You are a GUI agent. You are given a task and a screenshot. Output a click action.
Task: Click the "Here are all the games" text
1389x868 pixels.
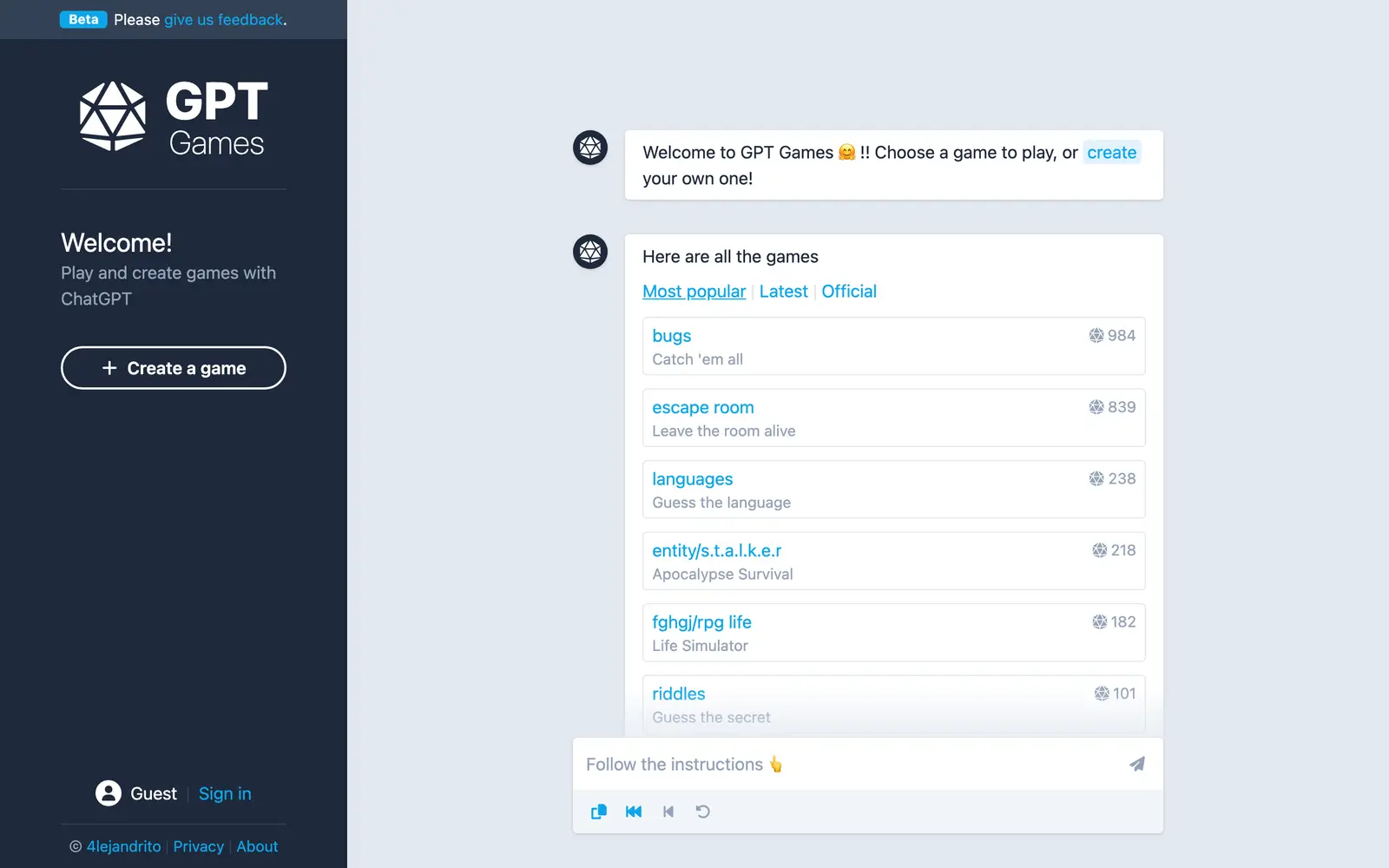coord(731,257)
